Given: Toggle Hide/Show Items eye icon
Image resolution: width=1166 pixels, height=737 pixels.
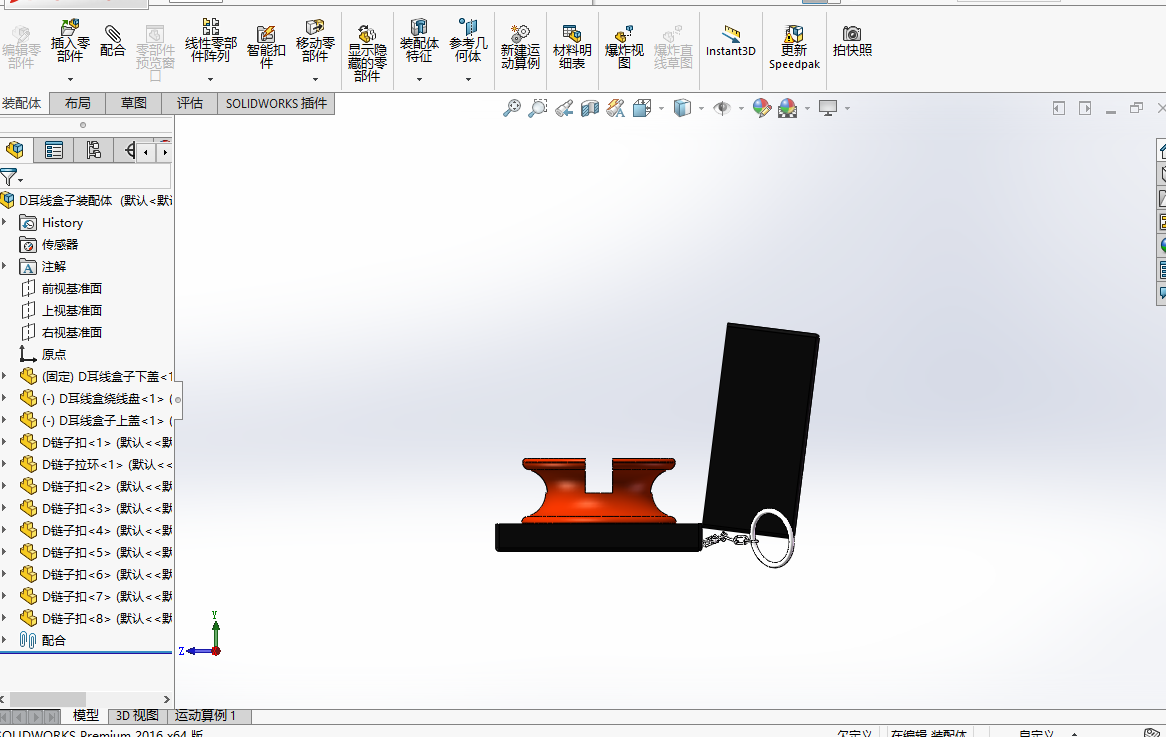Looking at the screenshot, I should point(721,109).
